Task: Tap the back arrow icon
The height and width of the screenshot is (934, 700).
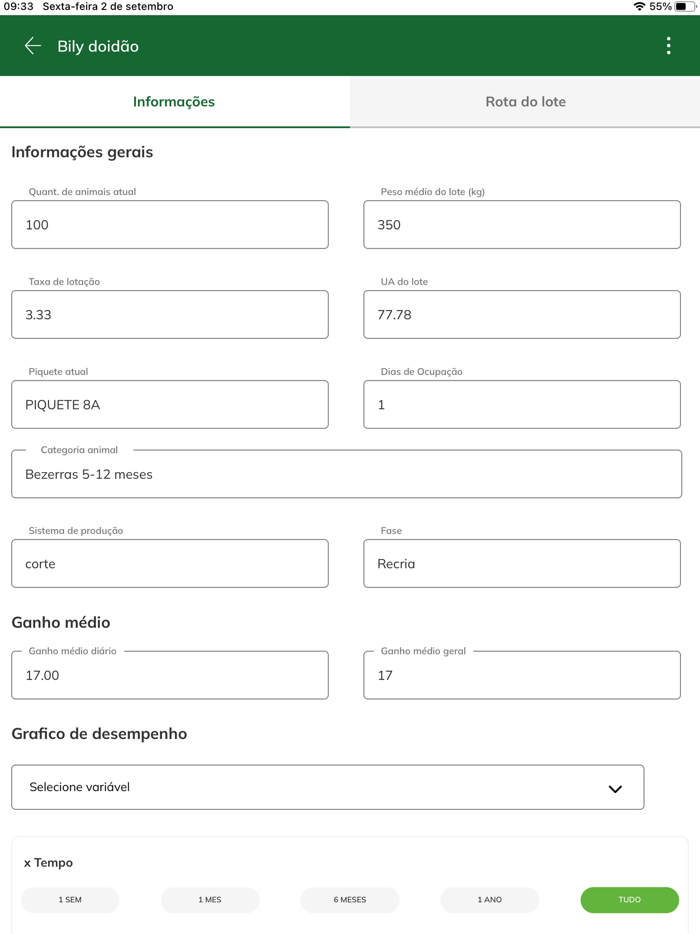Action: click(x=32, y=46)
